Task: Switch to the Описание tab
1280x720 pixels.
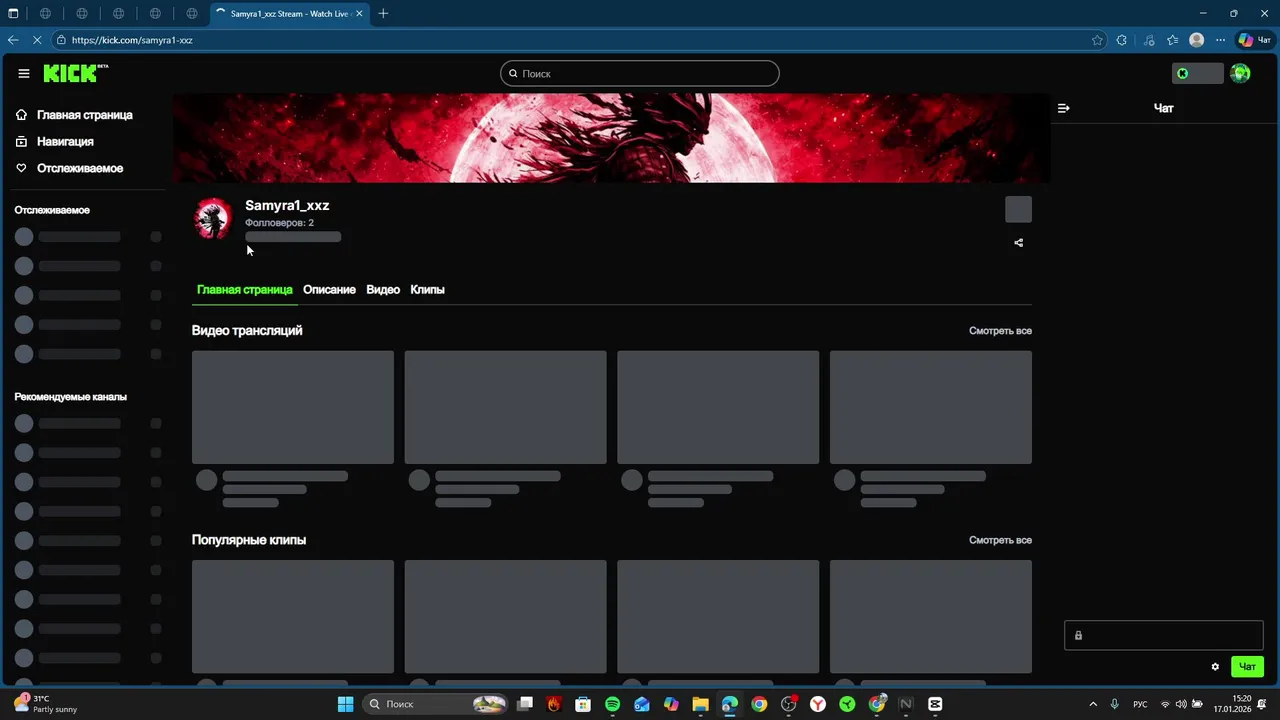Action: coord(329,290)
